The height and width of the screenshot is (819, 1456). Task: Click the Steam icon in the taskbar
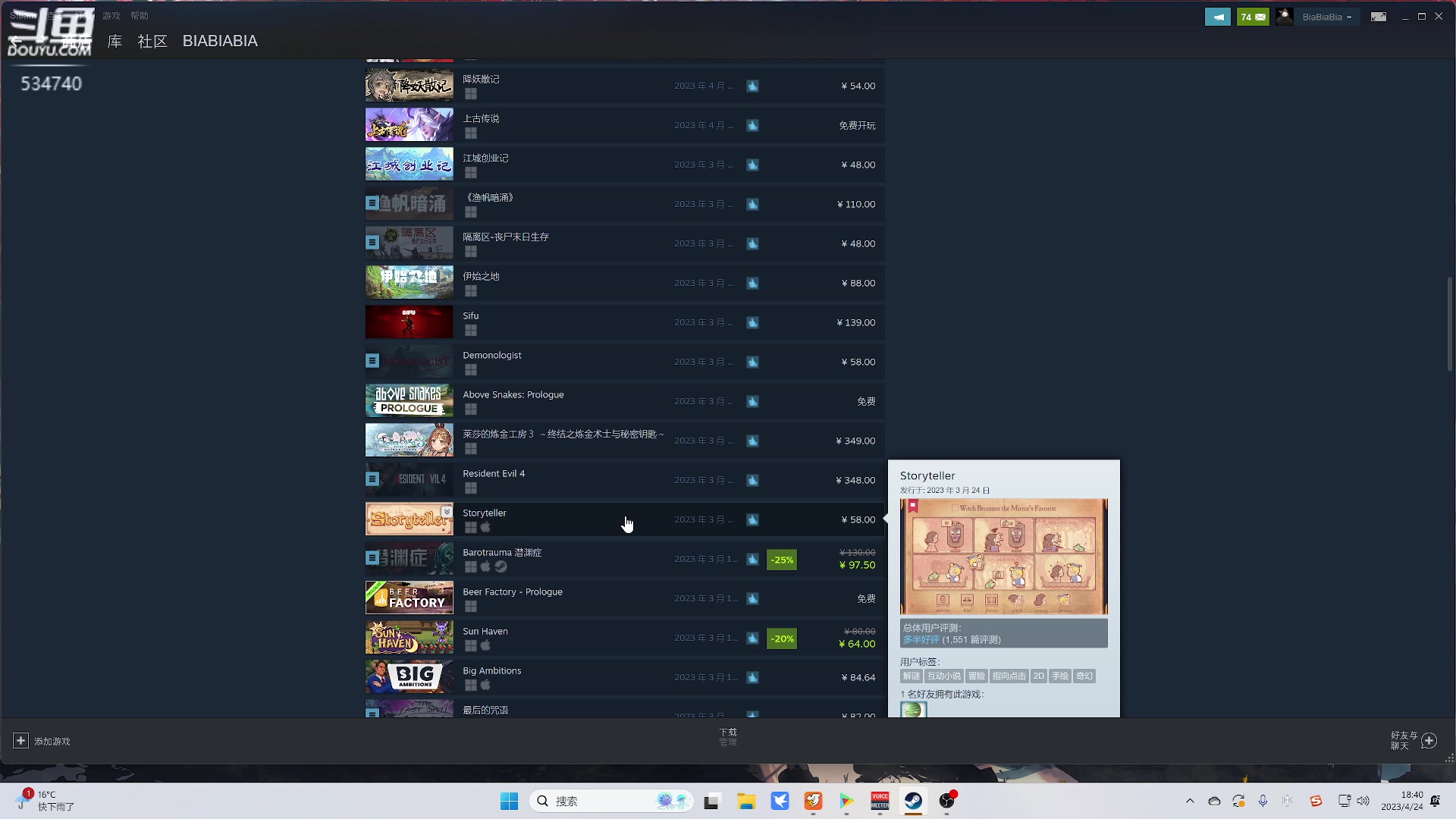click(913, 801)
